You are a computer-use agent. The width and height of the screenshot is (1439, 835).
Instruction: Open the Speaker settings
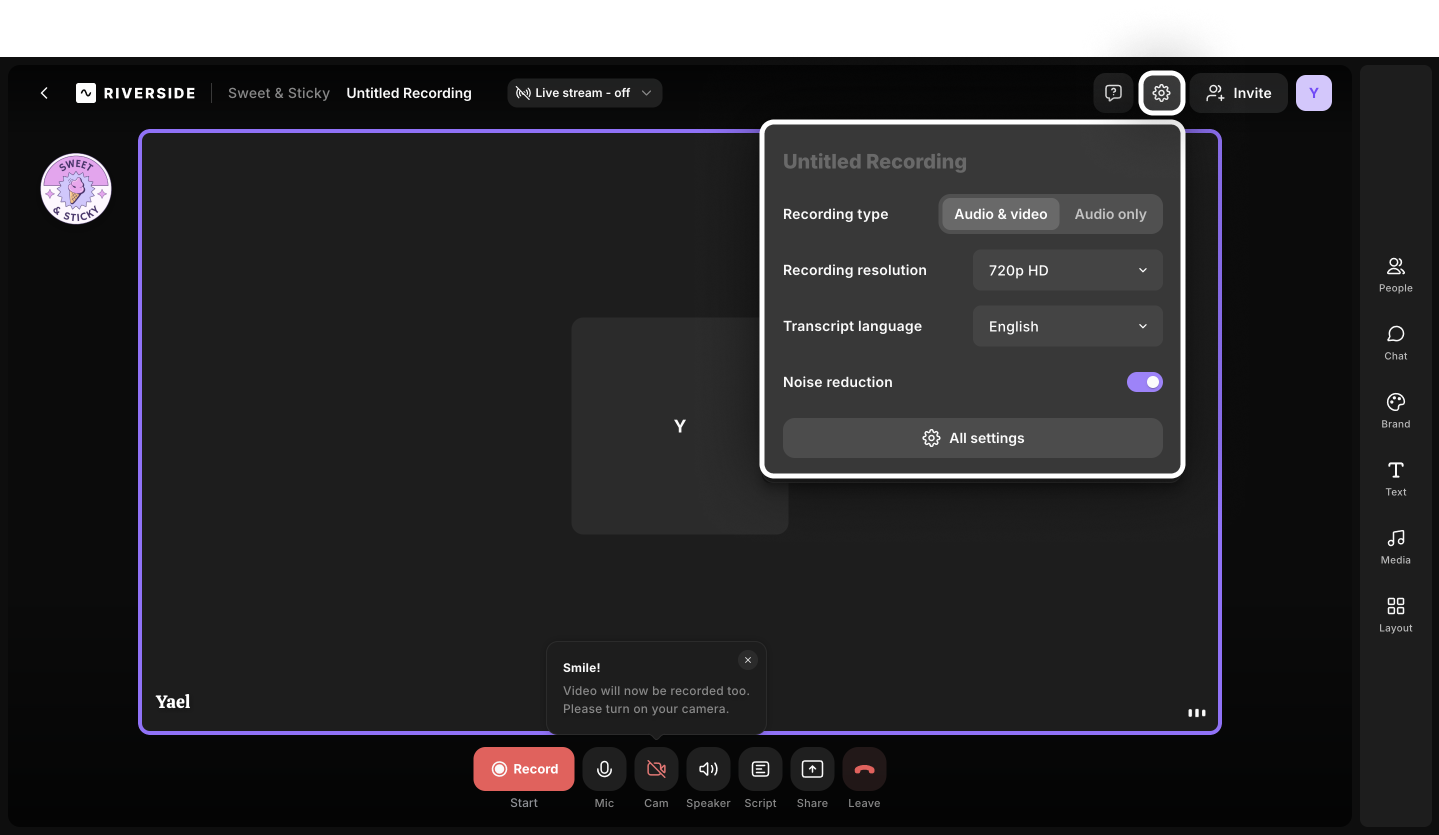[708, 769]
